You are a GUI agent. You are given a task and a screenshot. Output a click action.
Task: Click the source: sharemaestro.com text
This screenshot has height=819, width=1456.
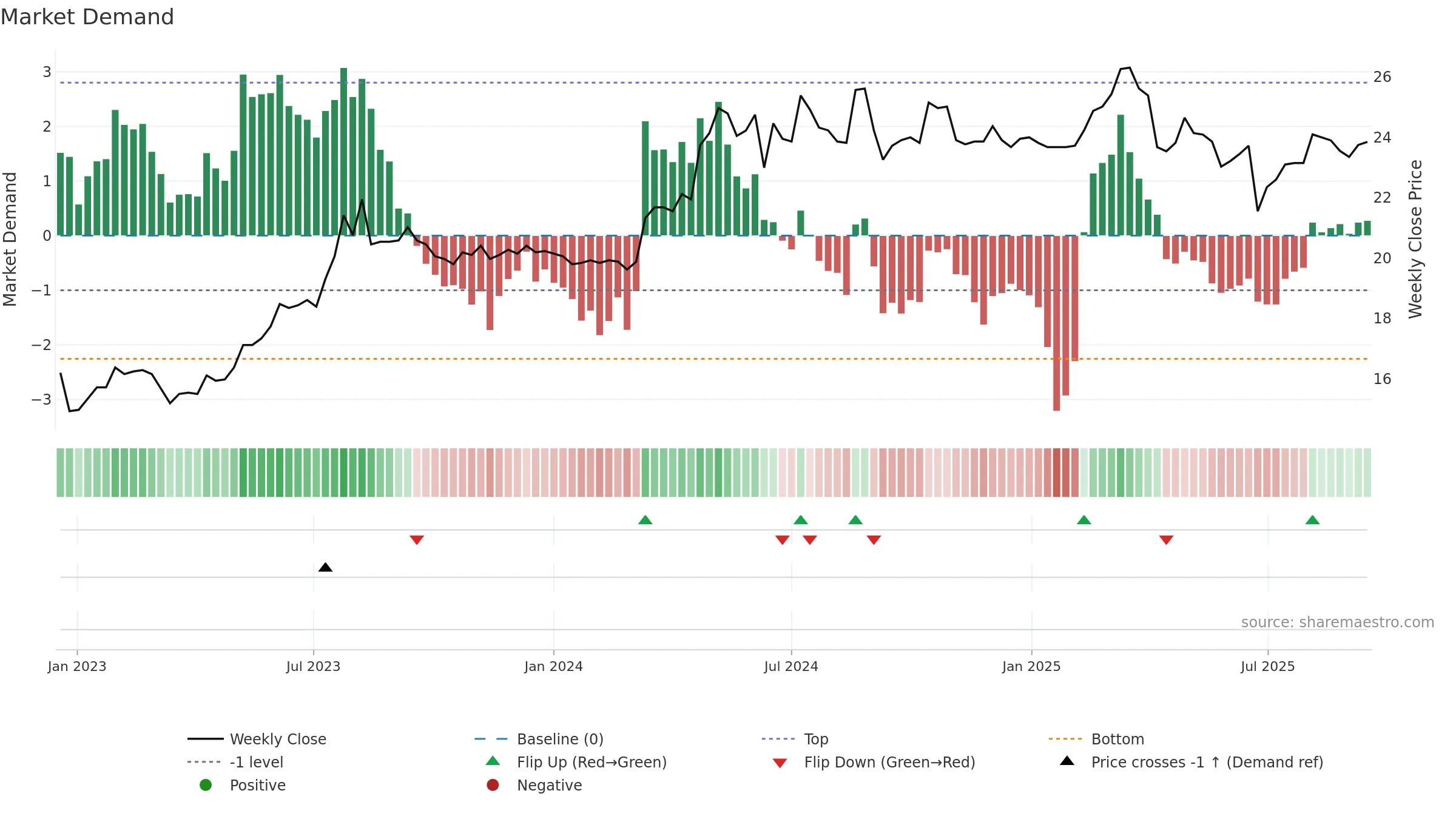coord(1338,622)
